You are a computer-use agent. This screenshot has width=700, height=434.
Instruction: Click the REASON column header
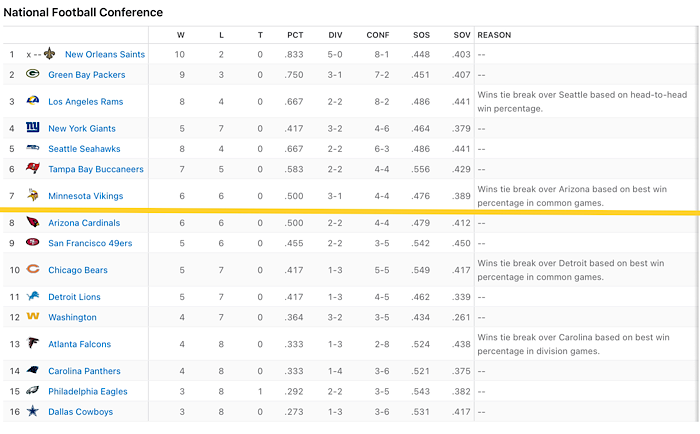point(494,35)
